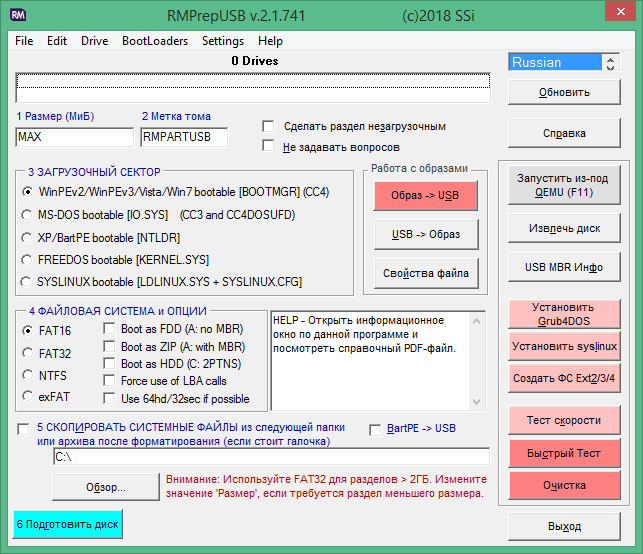Click the cyan '6 Подготовить диск' button
The height and width of the screenshot is (554, 643).
coord(67,524)
